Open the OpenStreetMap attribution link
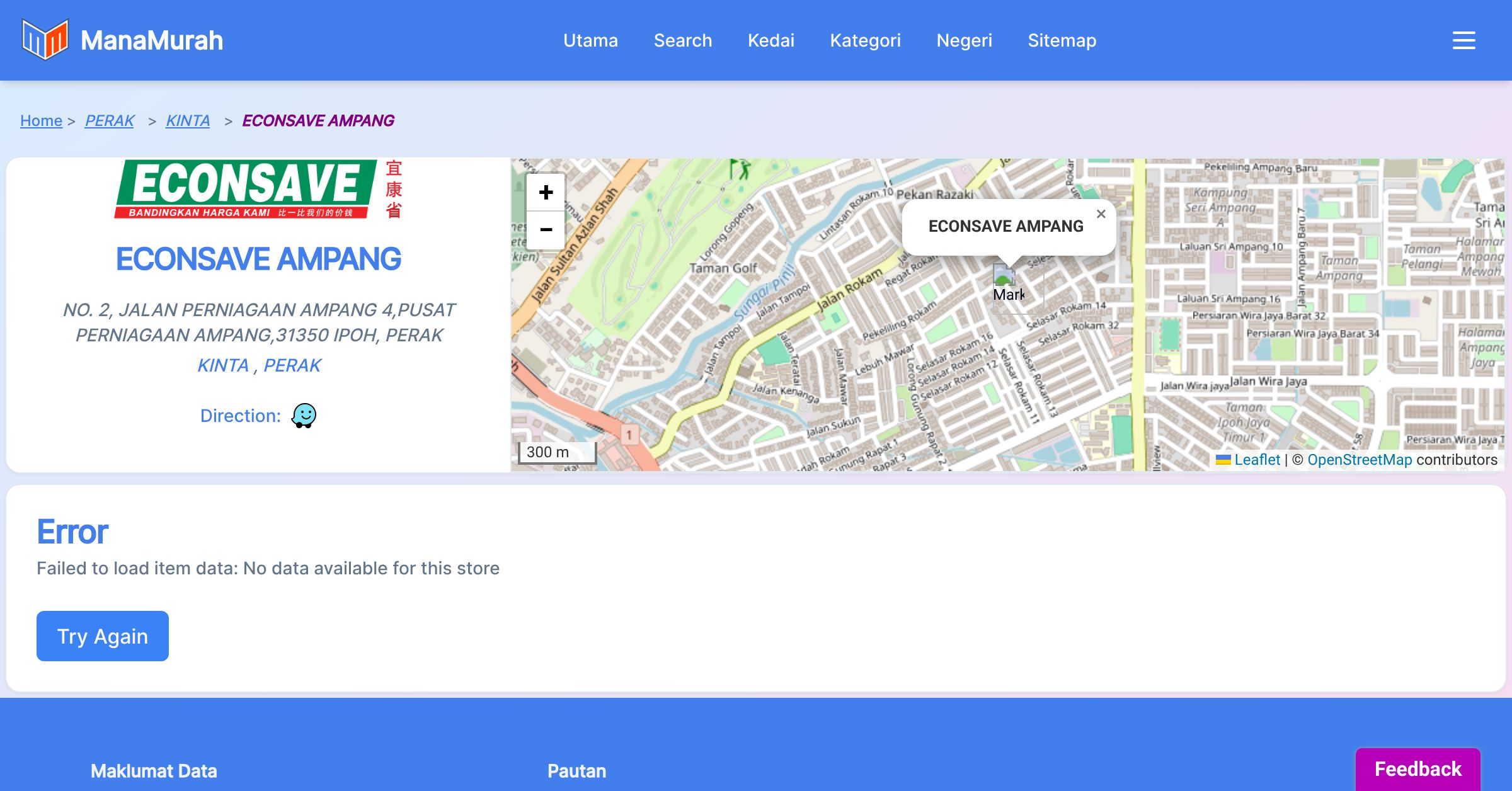Image resolution: width=1512 pixels, height=791 pixels. point(1360,460)
